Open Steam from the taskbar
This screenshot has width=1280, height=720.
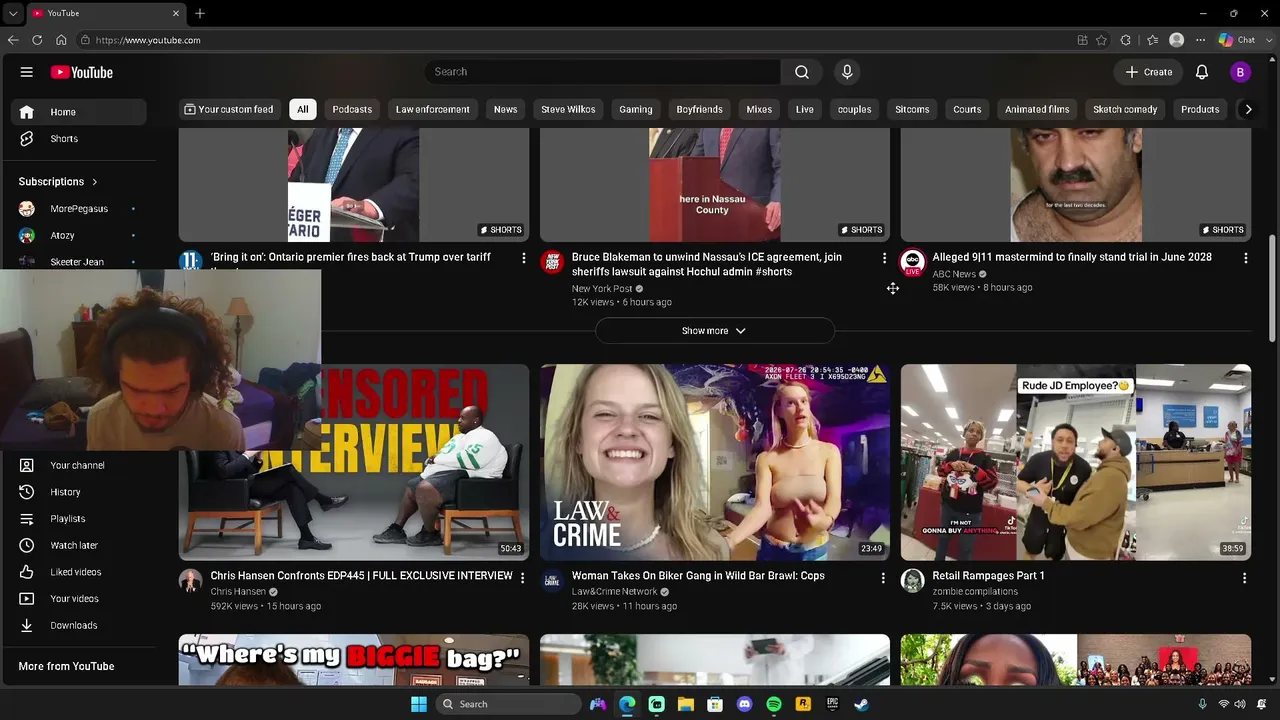coord(861,704)
